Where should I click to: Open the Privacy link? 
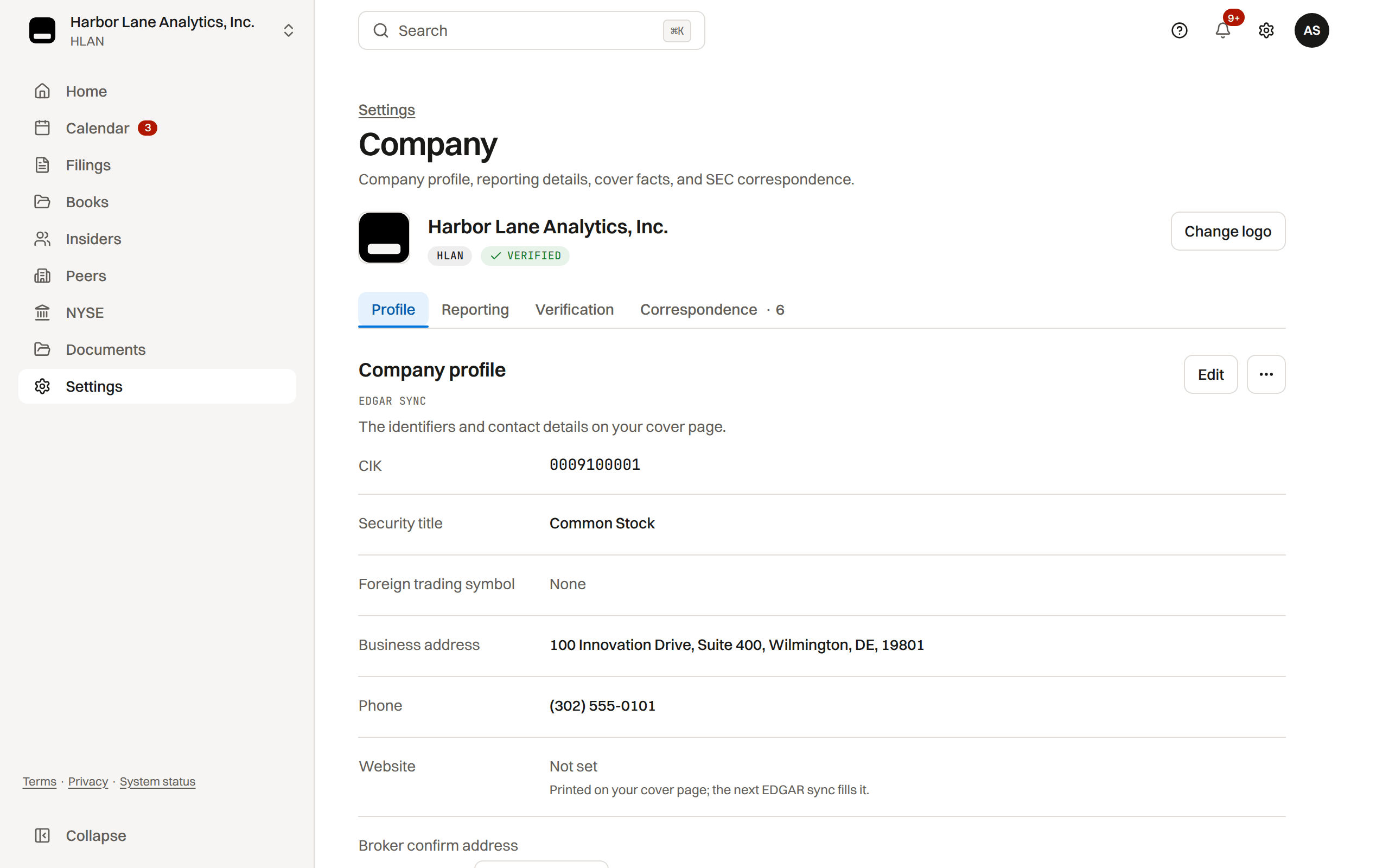(x=88, y=781)
